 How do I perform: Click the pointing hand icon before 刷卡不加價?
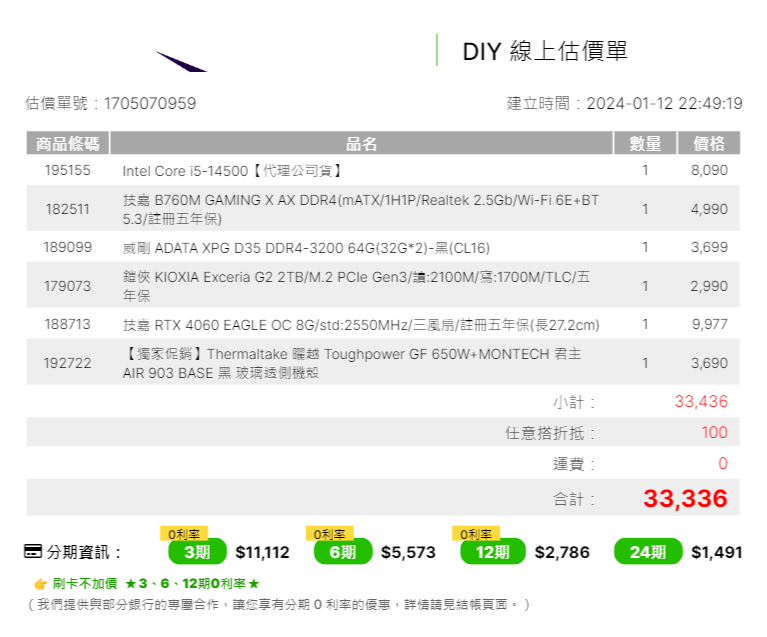pyautogui.click(x=41, y=584)
